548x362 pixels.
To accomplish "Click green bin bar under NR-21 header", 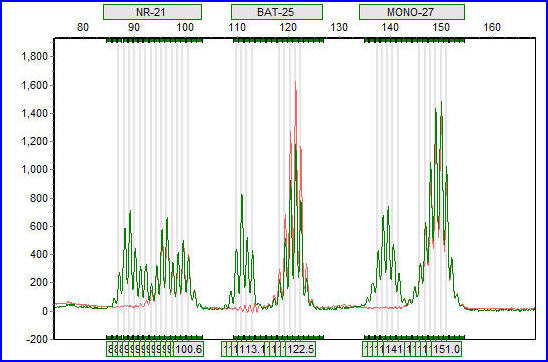I will click(x=154, y=41).
